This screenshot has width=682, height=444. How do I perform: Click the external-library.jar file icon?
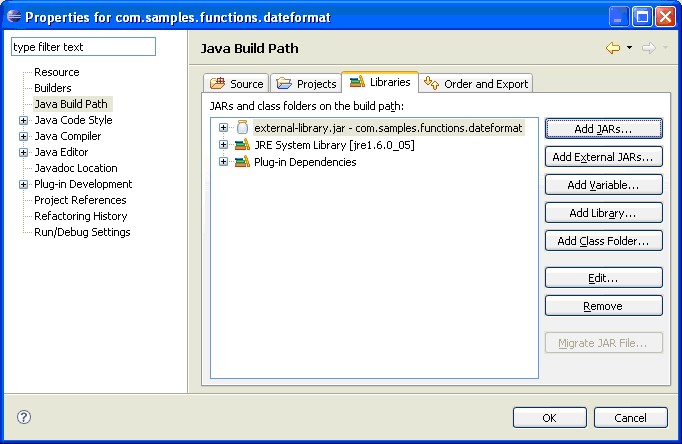click(241, 128)
